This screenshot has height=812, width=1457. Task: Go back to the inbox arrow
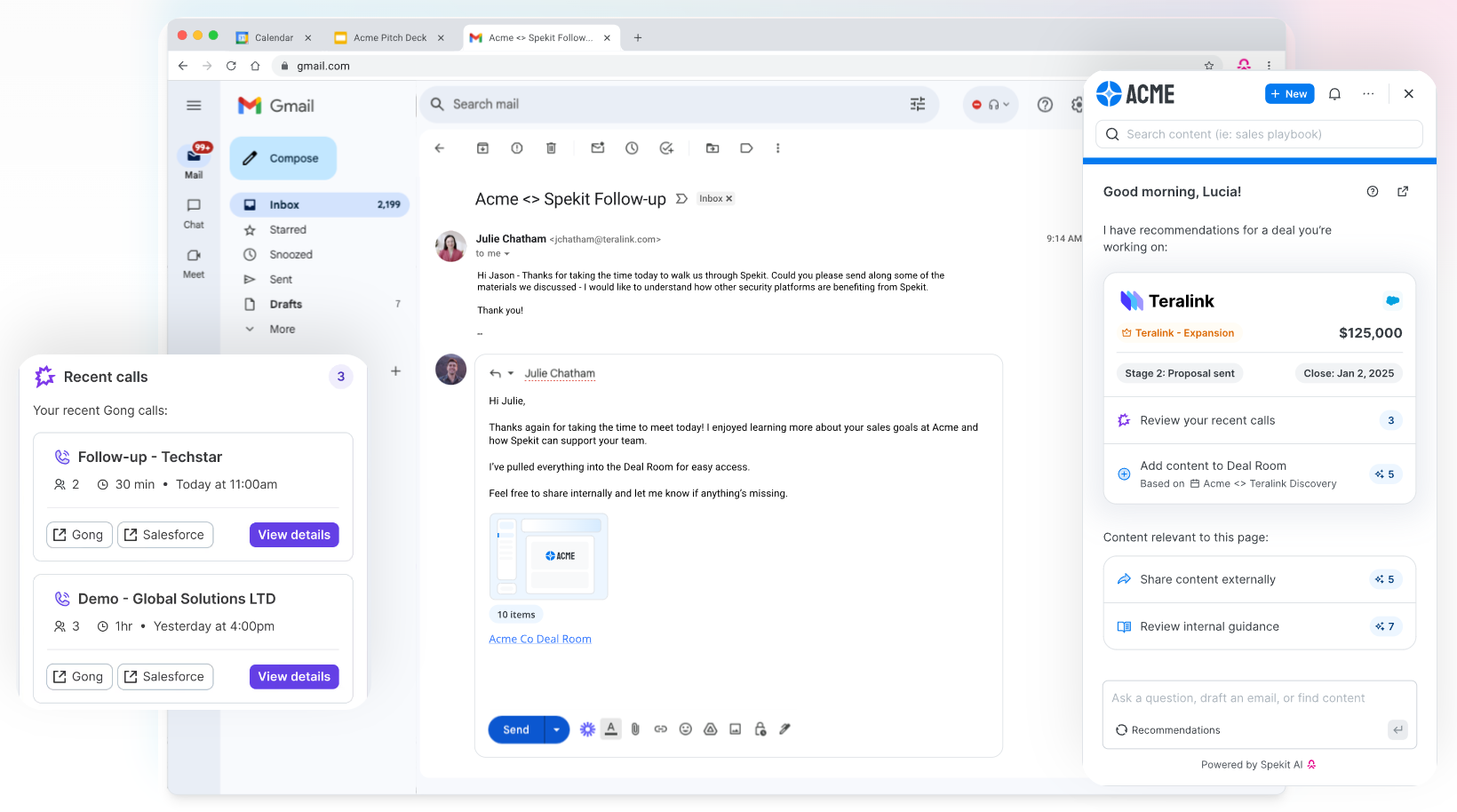[440, 148]
